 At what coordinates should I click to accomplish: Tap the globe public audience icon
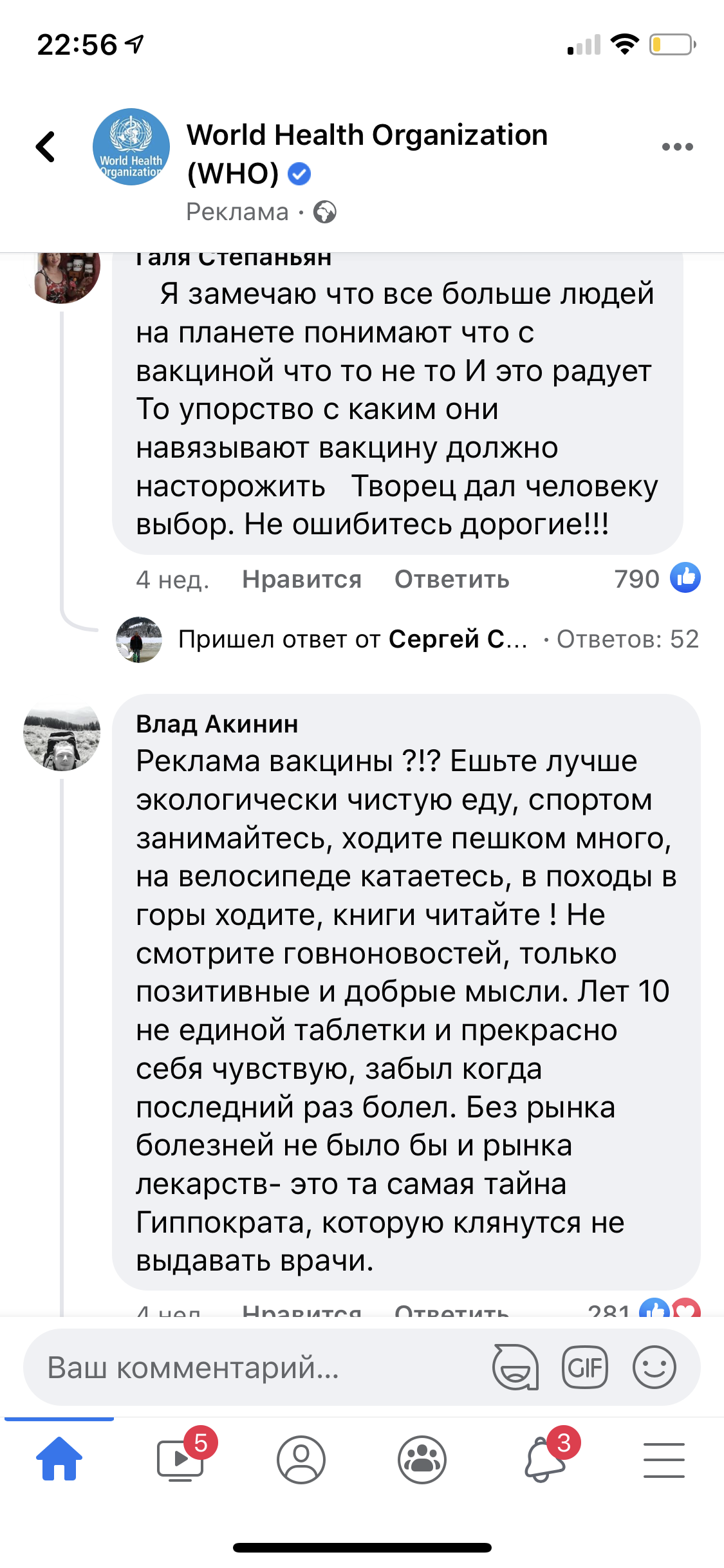(x=325, y=212)
